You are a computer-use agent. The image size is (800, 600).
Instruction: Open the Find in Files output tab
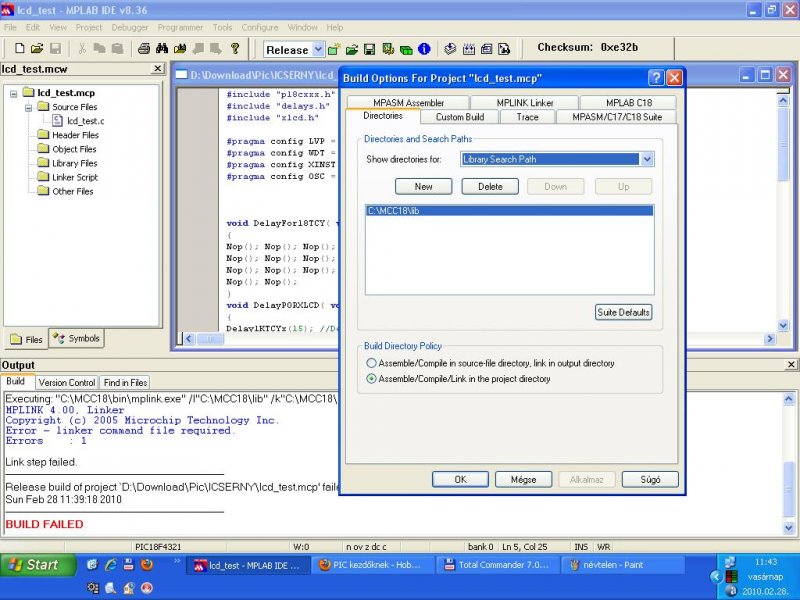[125, 382]
